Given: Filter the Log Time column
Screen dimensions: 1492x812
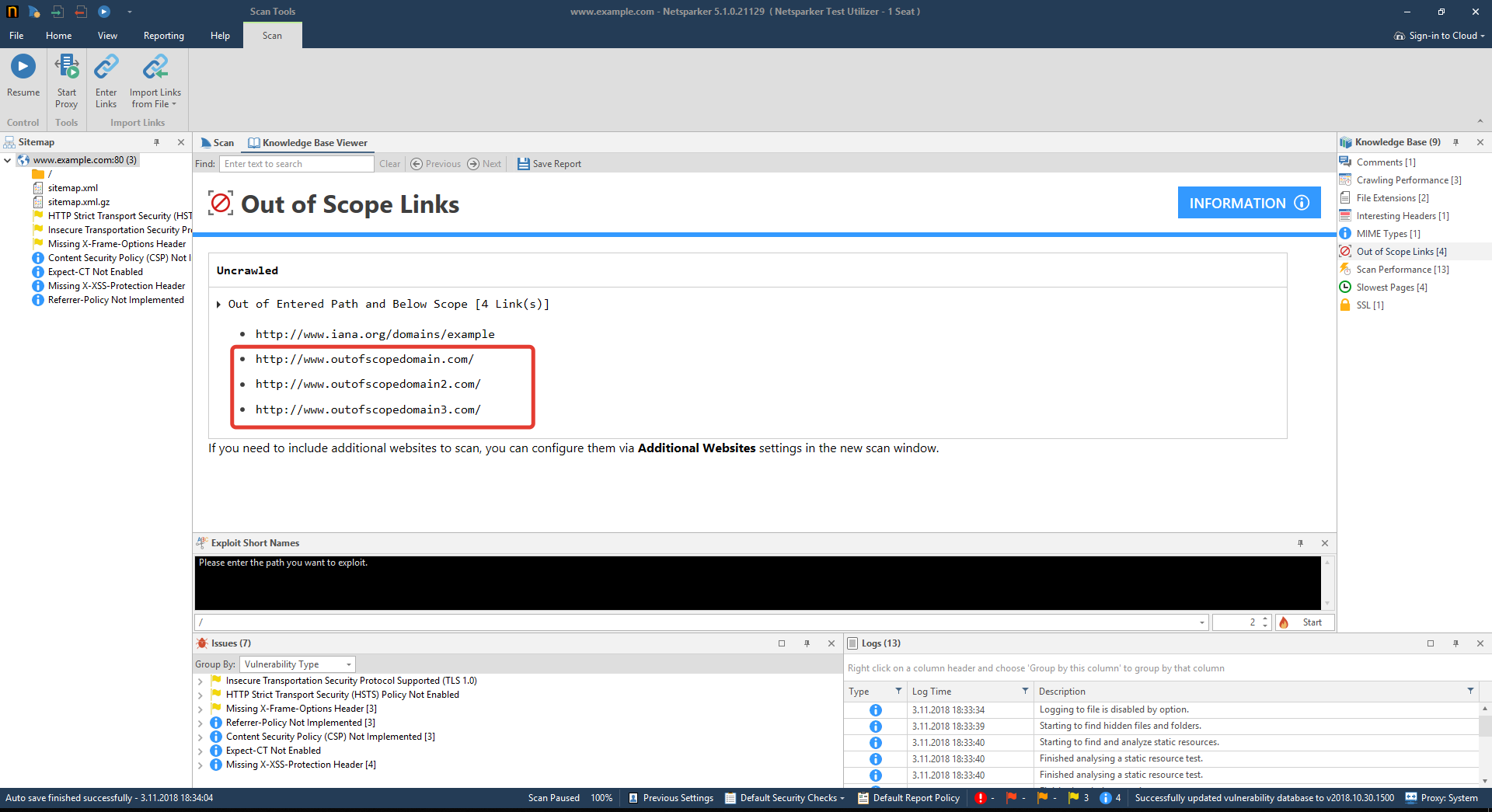Looking at the screenshot, I should click(x=1025, y=691).
